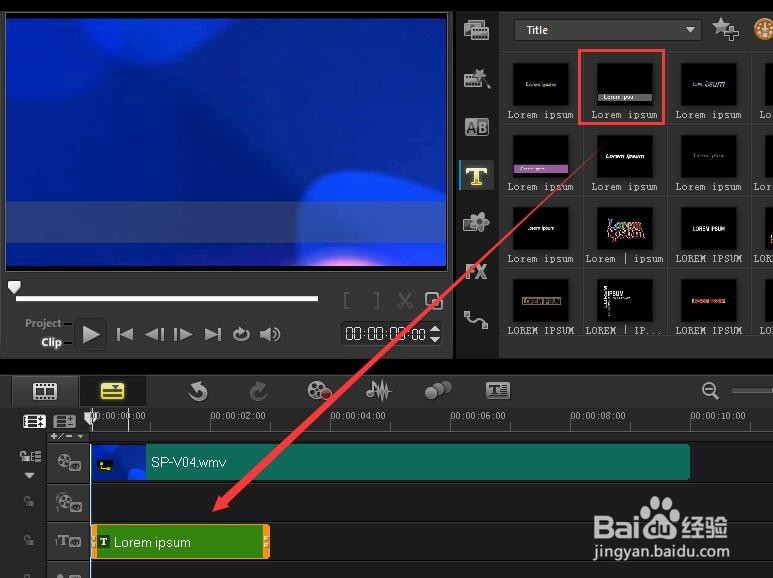Switch to Storyboard View

coord(45,392)
